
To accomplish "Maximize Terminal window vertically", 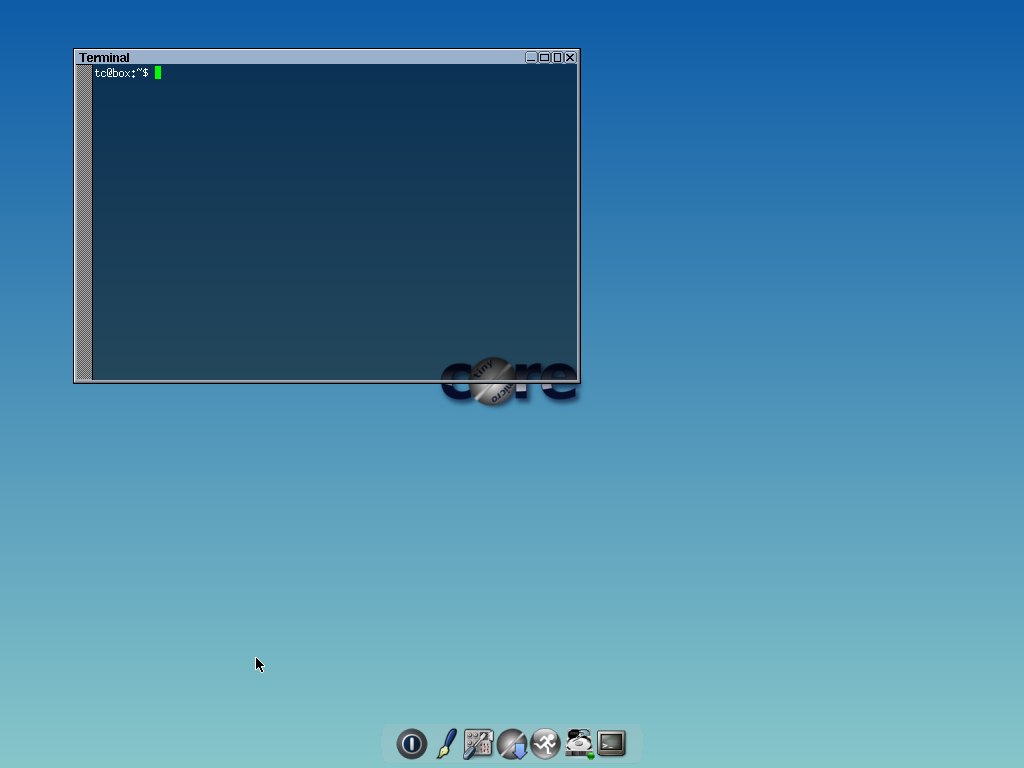I will click(x=557, y=57).
